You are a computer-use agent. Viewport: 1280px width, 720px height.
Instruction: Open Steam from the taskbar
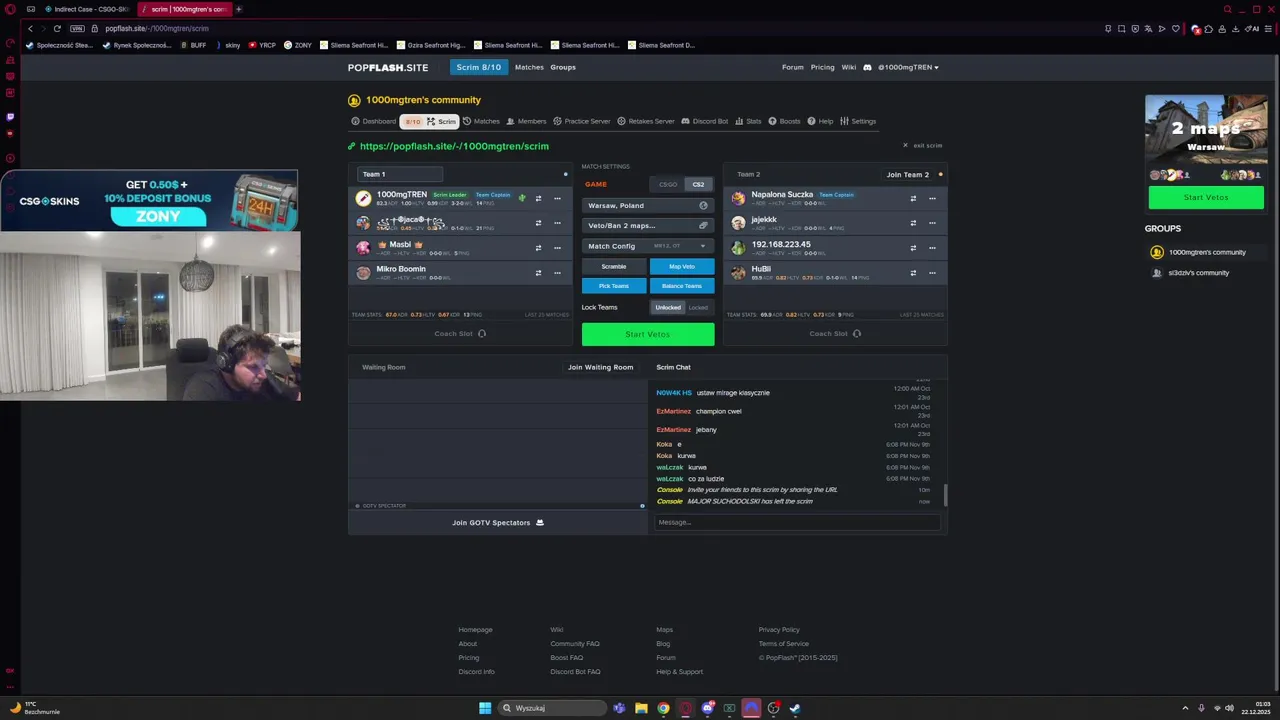pyautogui.click(x=795, y=708)
